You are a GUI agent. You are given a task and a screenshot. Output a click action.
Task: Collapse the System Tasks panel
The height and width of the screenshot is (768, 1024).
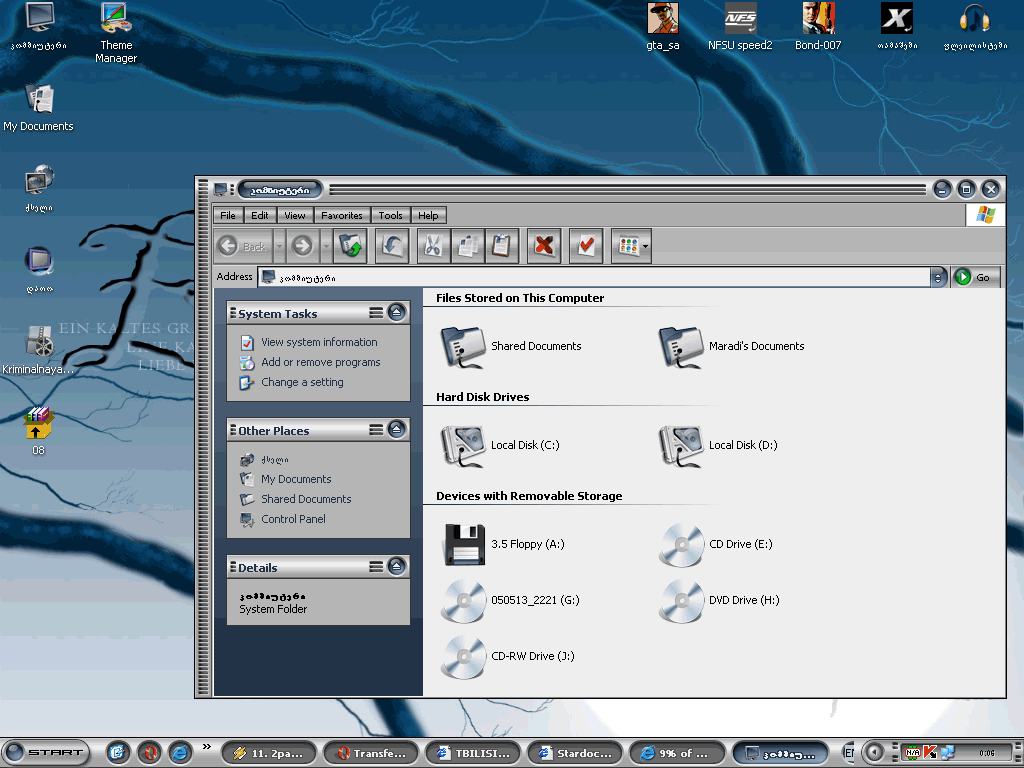(397, 313)
